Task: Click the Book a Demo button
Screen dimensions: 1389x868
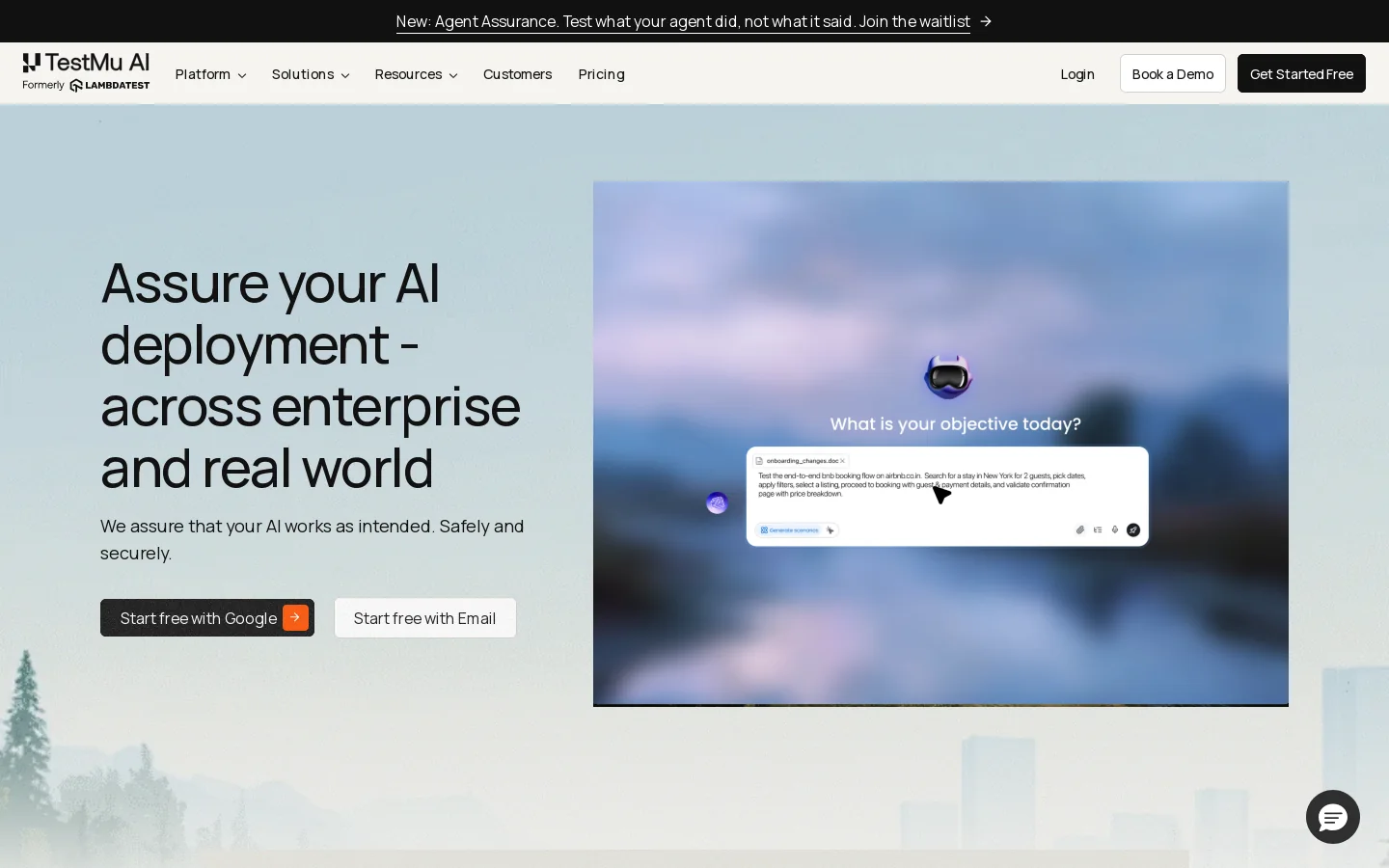Action: [x=1173, y=73]
